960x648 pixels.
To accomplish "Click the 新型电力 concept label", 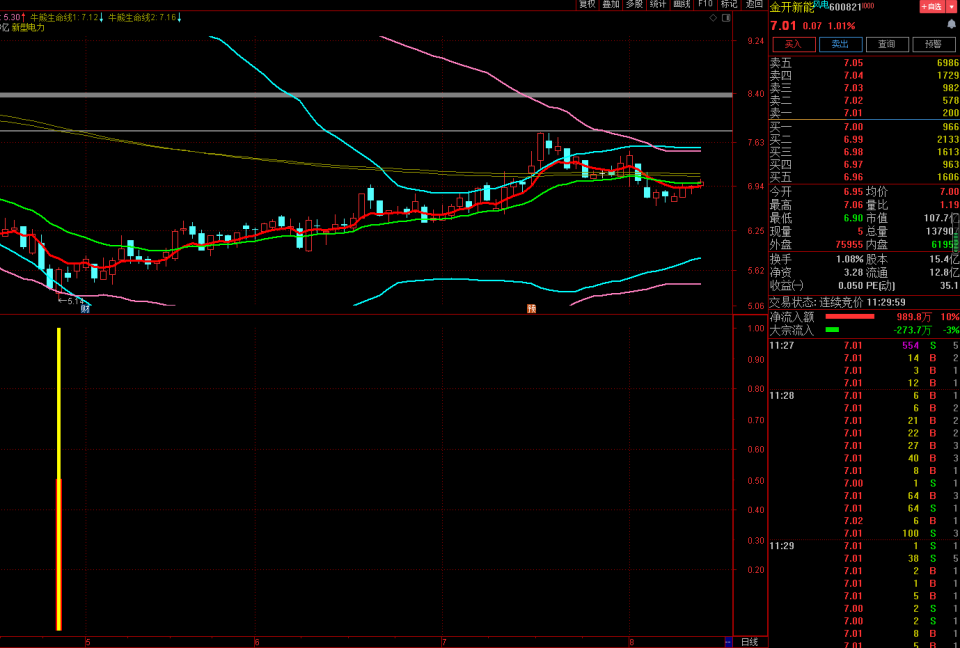I will [x=28, y=28].
